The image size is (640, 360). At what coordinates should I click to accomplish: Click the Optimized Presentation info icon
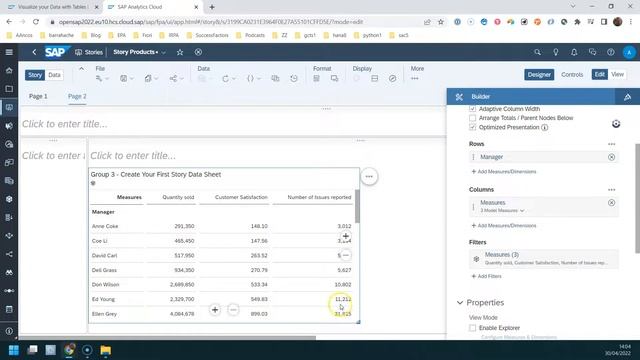(544, 127)
